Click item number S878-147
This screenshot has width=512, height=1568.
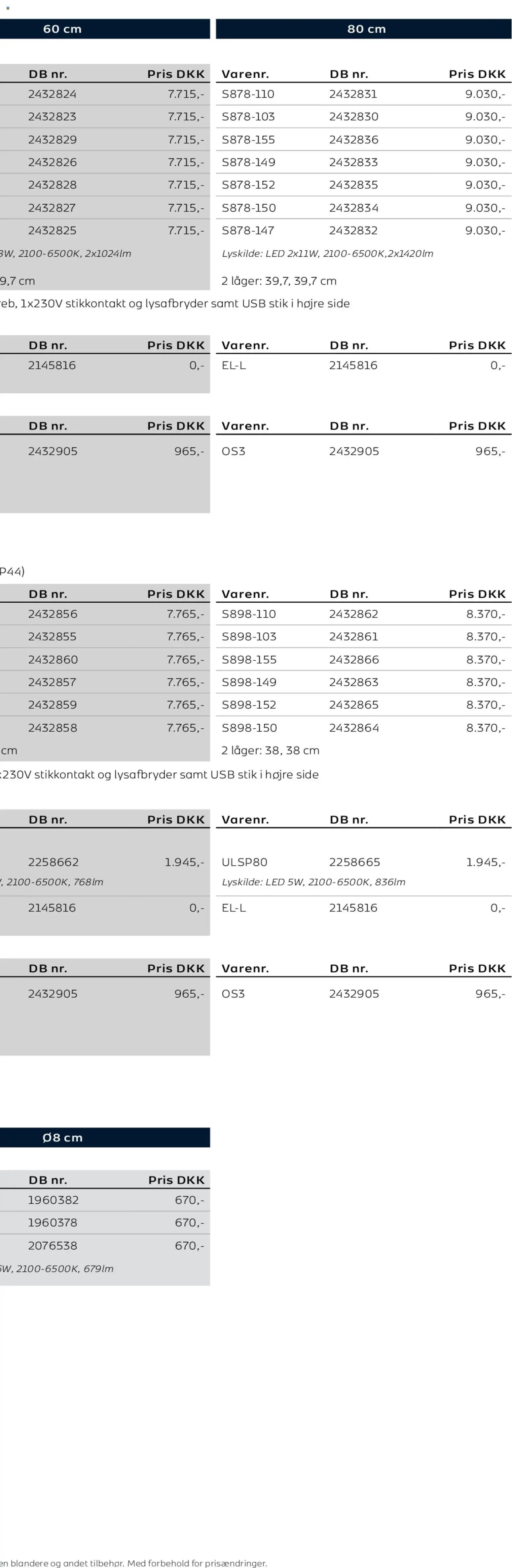248,231
